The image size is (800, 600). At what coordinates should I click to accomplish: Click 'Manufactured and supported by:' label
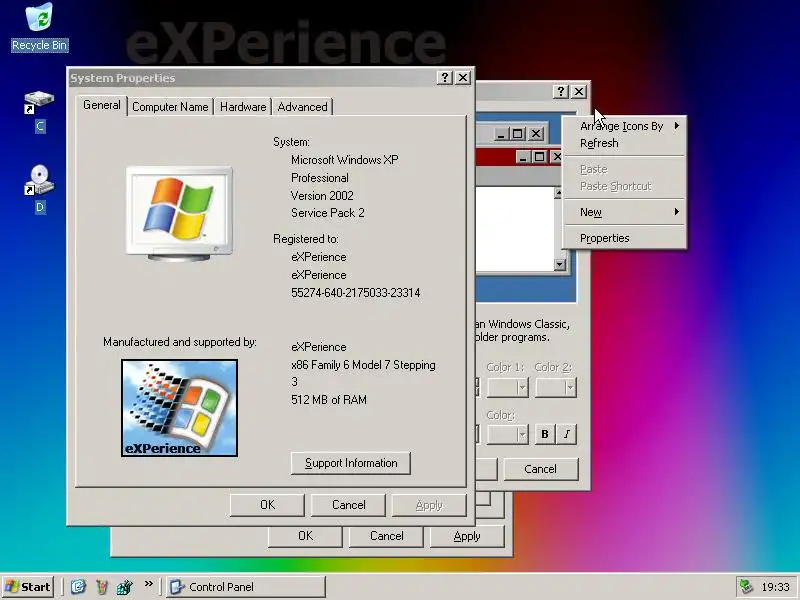(x=180, y=342)
